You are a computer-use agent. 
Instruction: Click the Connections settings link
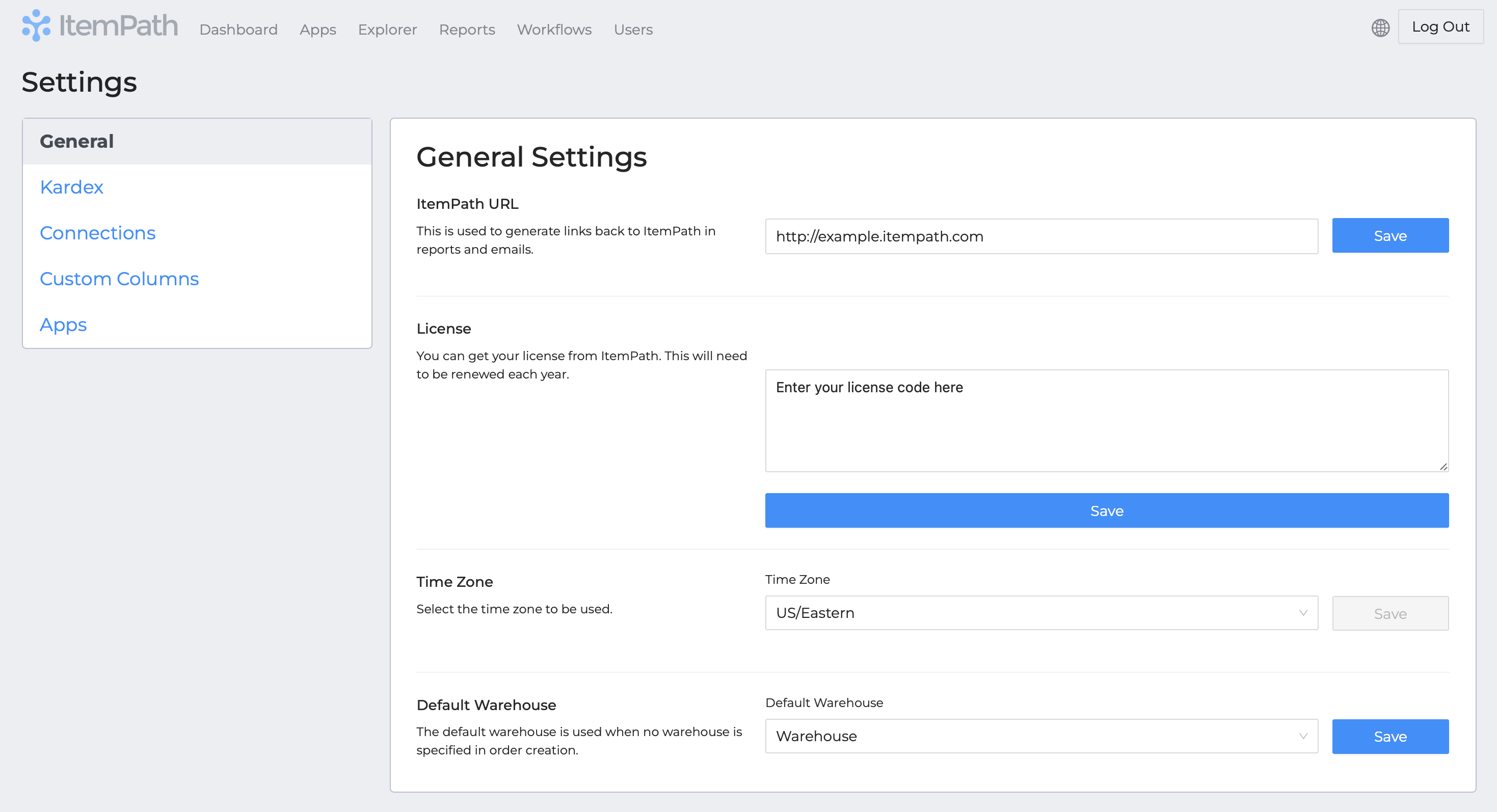click(x=96, y=232)
